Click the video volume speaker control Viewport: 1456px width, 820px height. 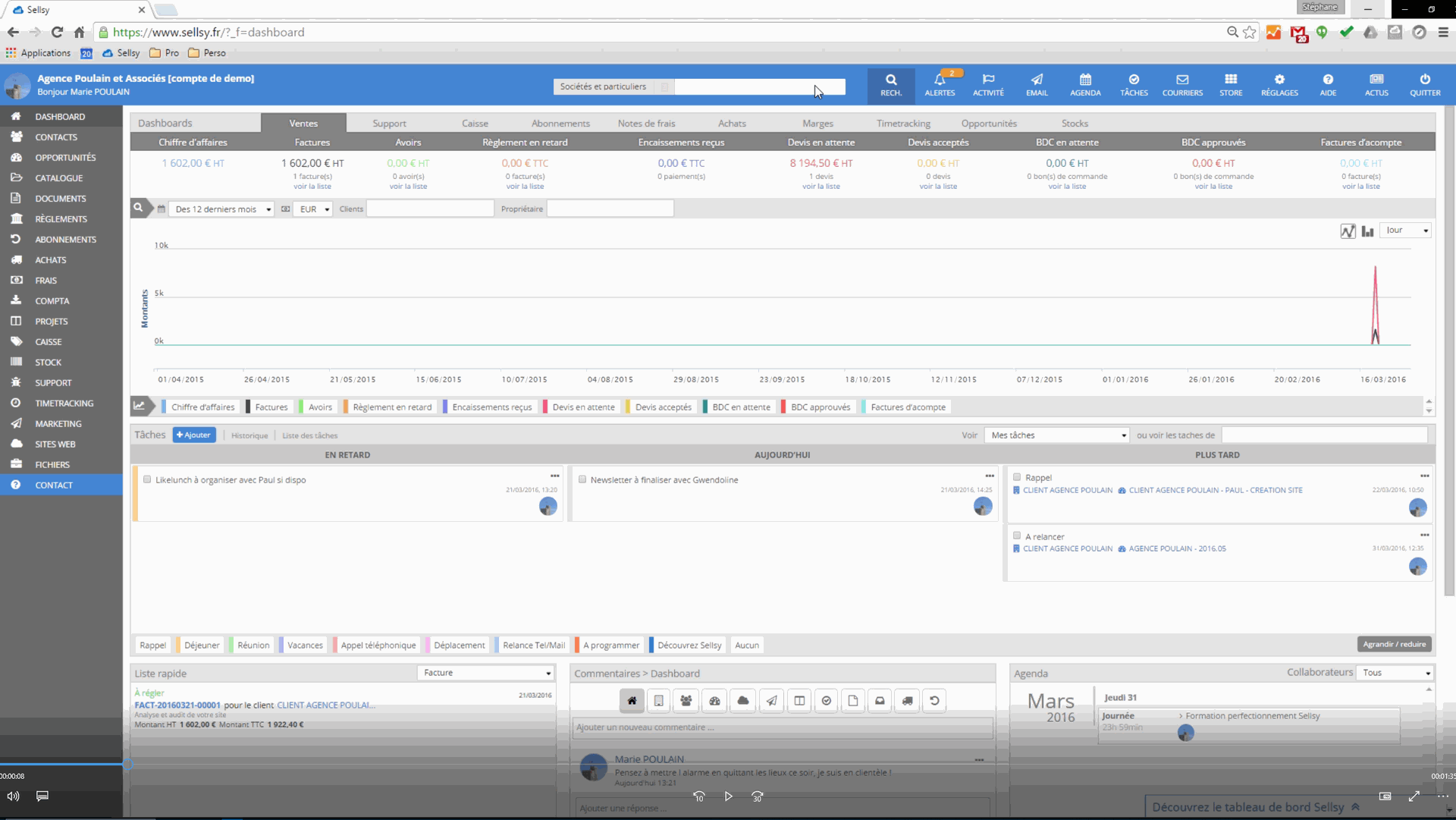click(13, 796)
